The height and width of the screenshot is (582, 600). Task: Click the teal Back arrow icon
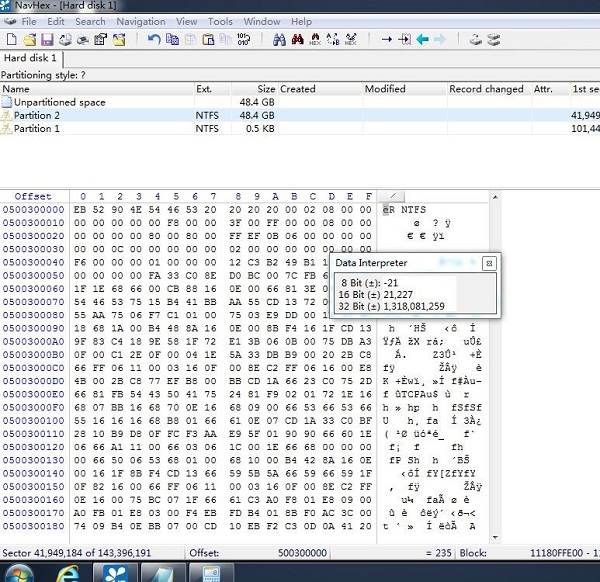click(x=422, y=39)
